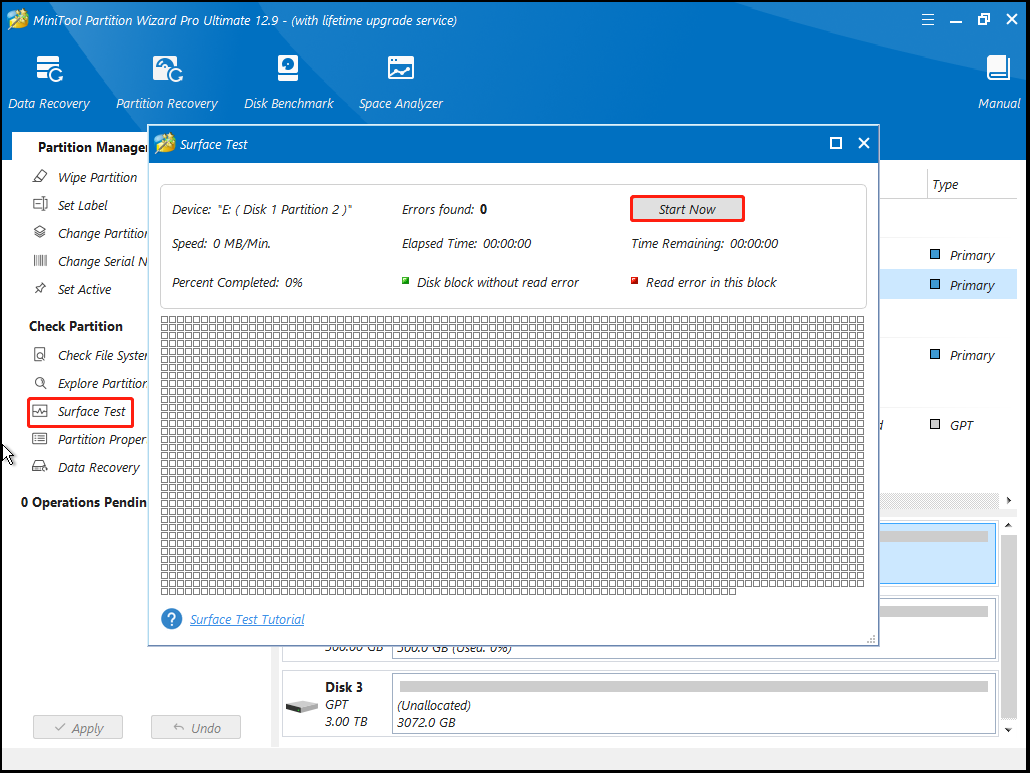Click the Apply button

point(78,728)
